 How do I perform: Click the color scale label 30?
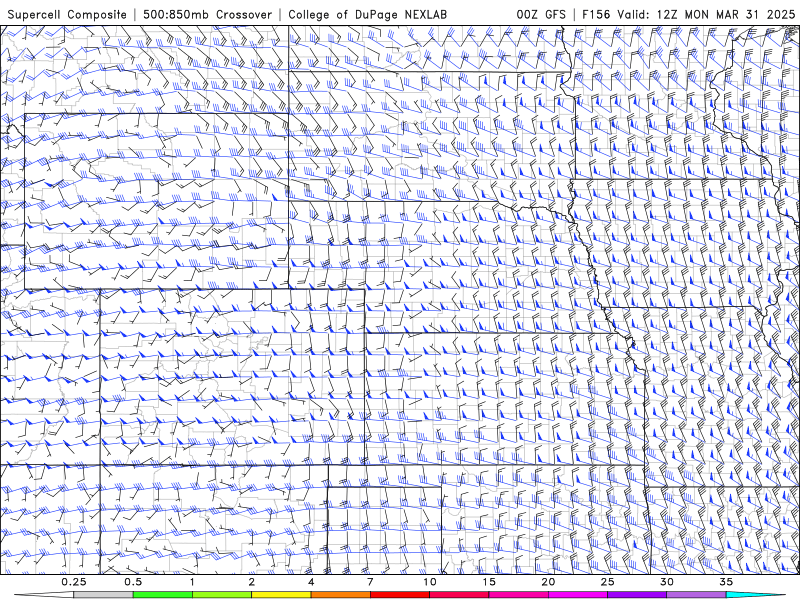coord(666,582)
